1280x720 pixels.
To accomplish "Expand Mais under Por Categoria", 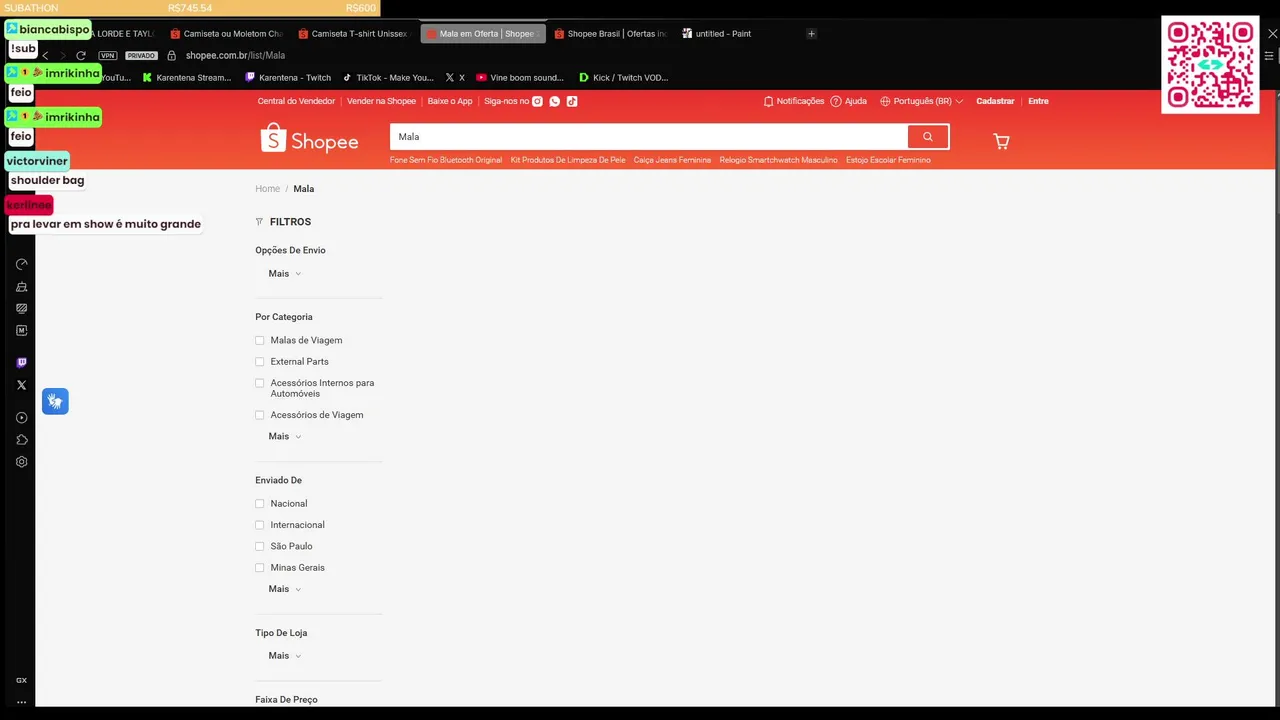I will pos(284,437).
